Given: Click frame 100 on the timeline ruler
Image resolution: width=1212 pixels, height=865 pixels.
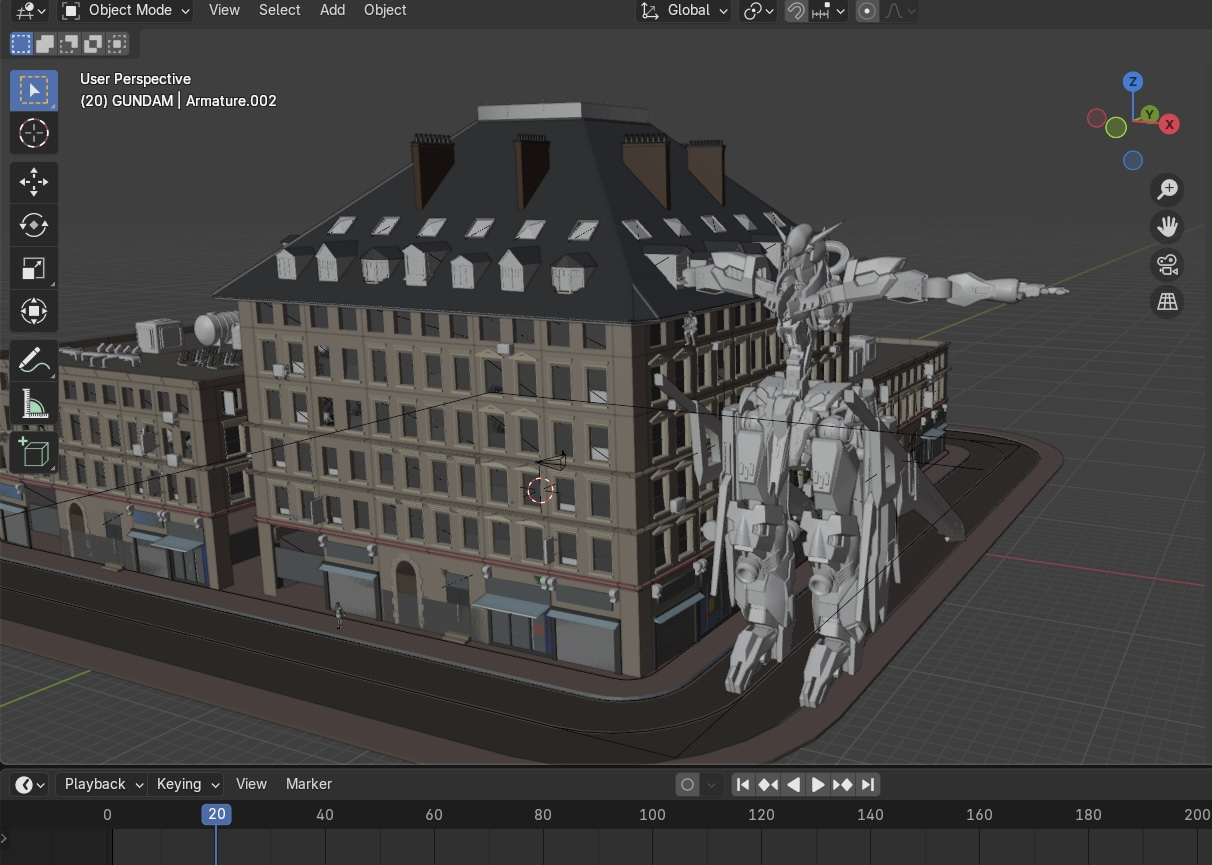Looking at the screenshot, I should click(x=652, y=815).
